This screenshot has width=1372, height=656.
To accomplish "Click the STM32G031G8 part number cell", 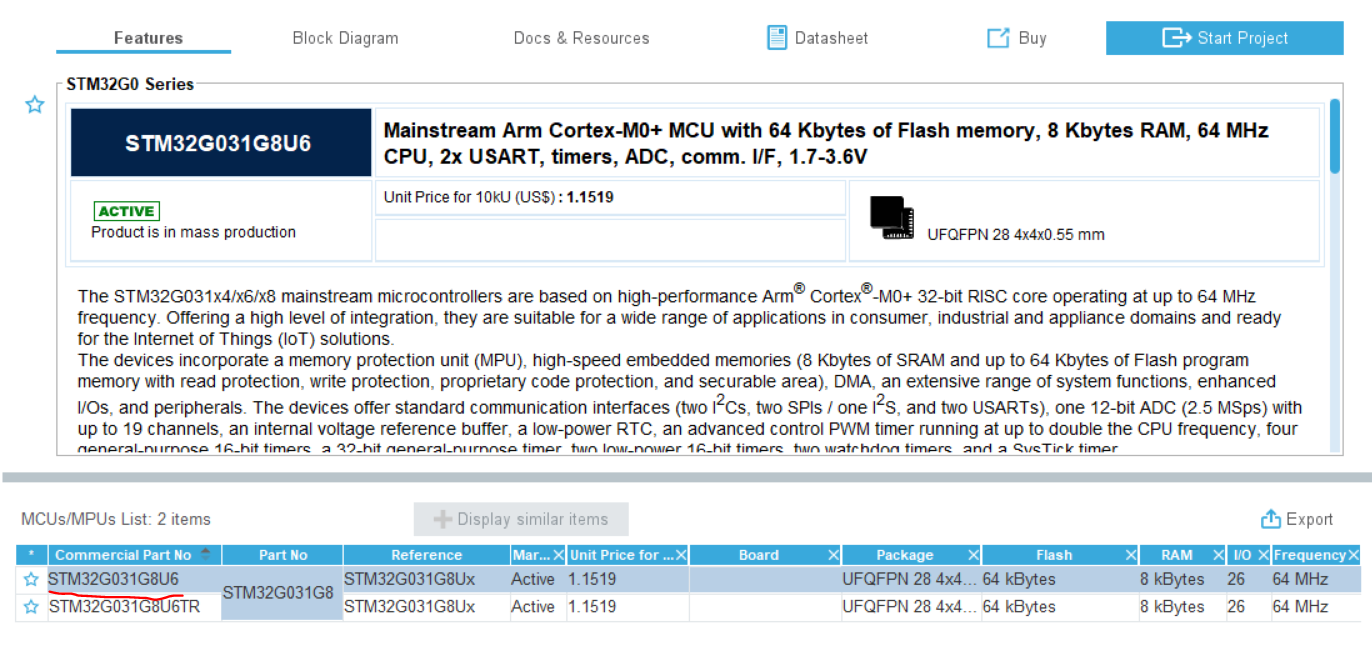I will (283, 593).
